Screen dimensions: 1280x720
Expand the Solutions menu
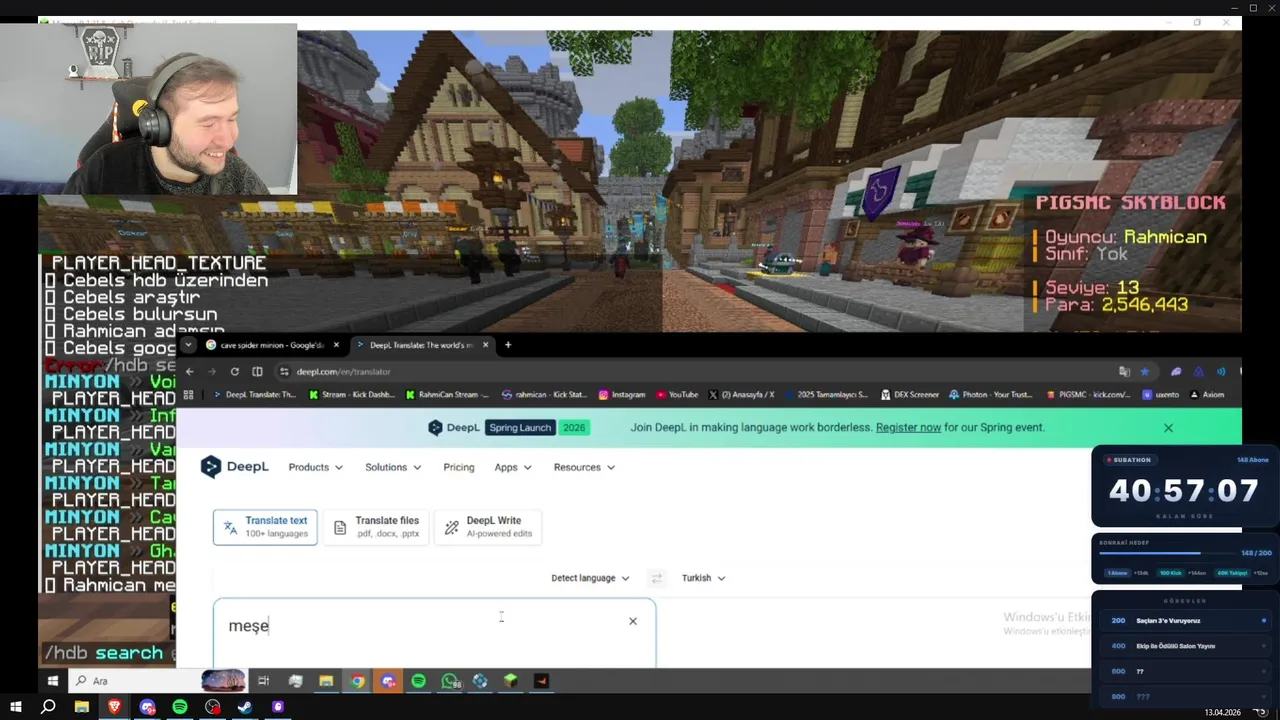[393, 467]
